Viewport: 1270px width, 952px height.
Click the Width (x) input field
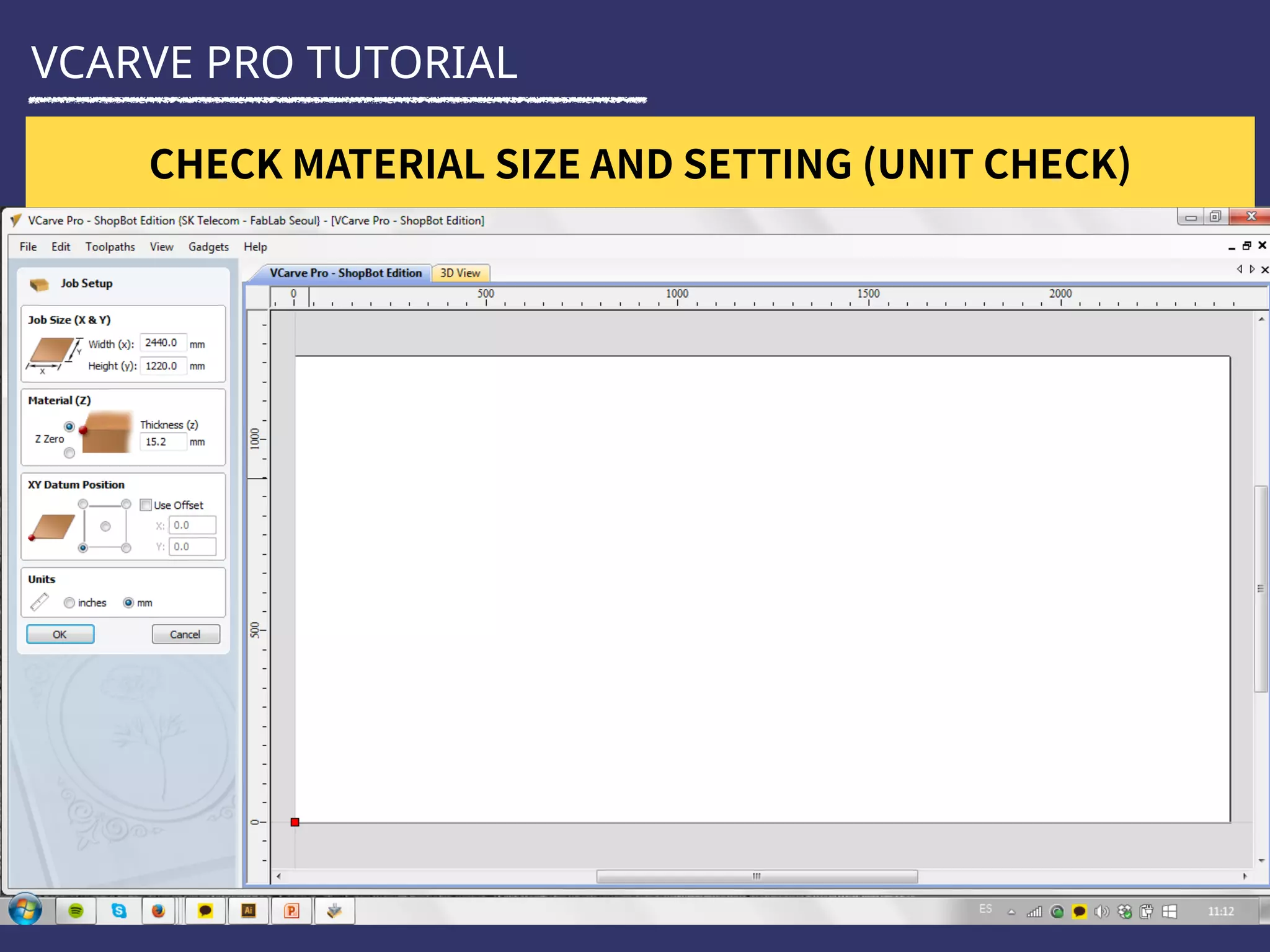pyautogui.click(x=163, y=343)
